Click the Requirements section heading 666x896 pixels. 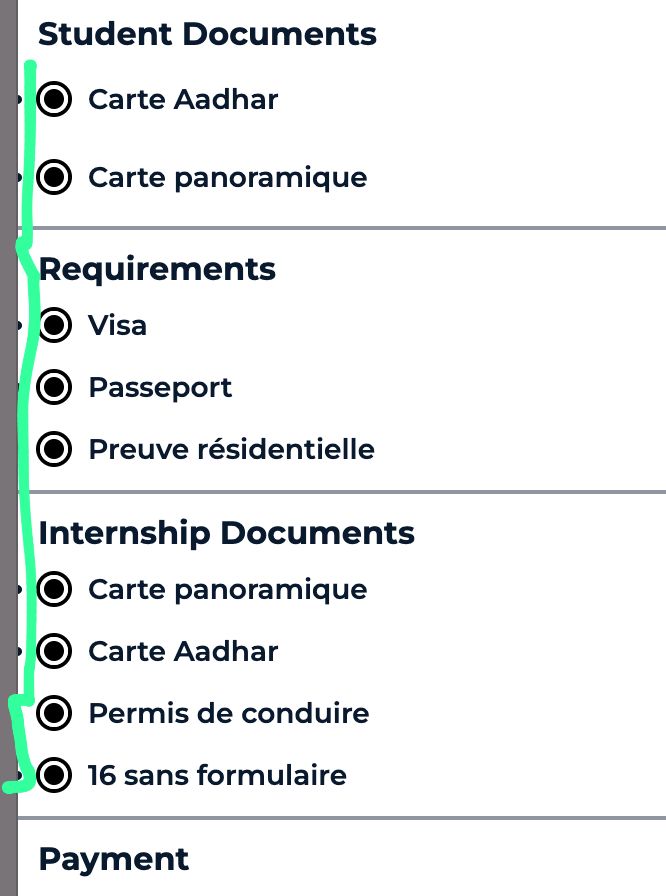(157, 269)
